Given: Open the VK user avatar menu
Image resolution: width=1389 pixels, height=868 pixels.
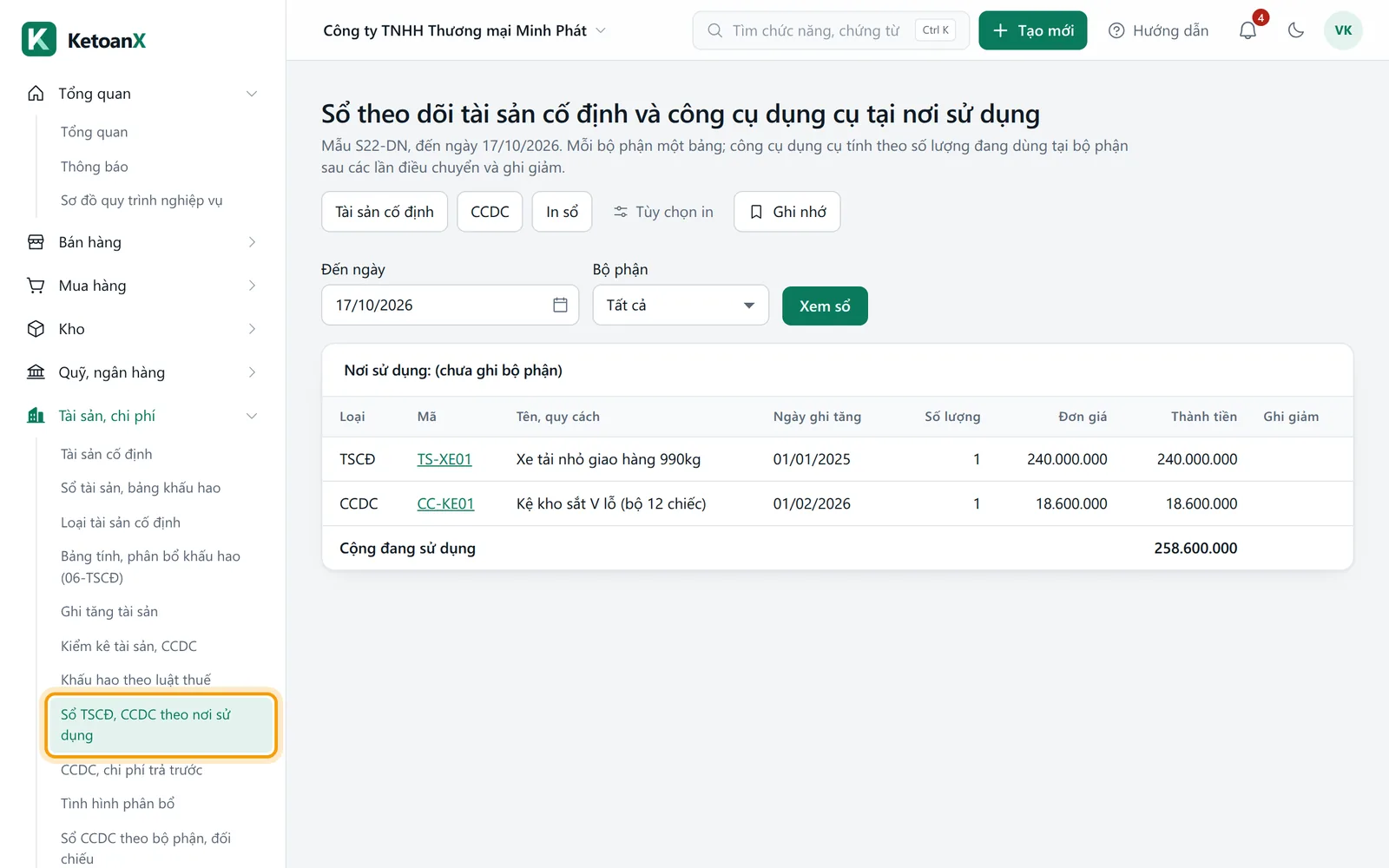Looking at the screenshot, I should [1343, 30].
